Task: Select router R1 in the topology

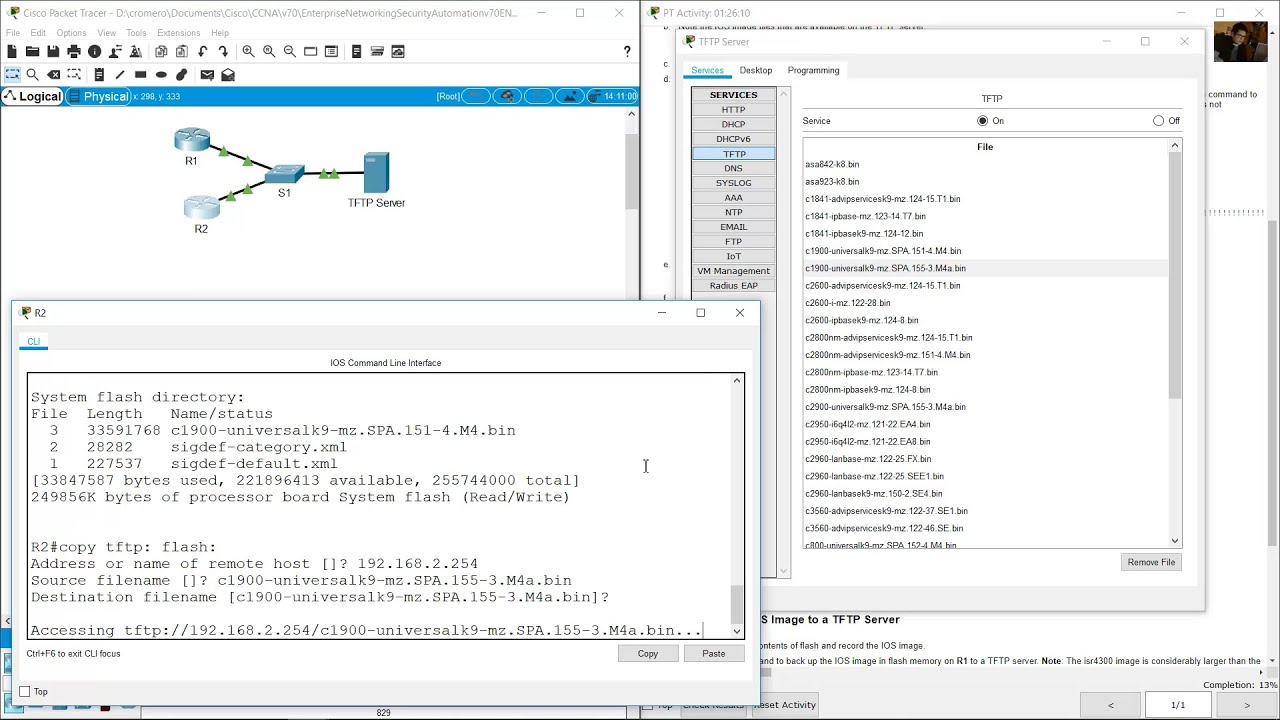Action: tap(192, 140)
